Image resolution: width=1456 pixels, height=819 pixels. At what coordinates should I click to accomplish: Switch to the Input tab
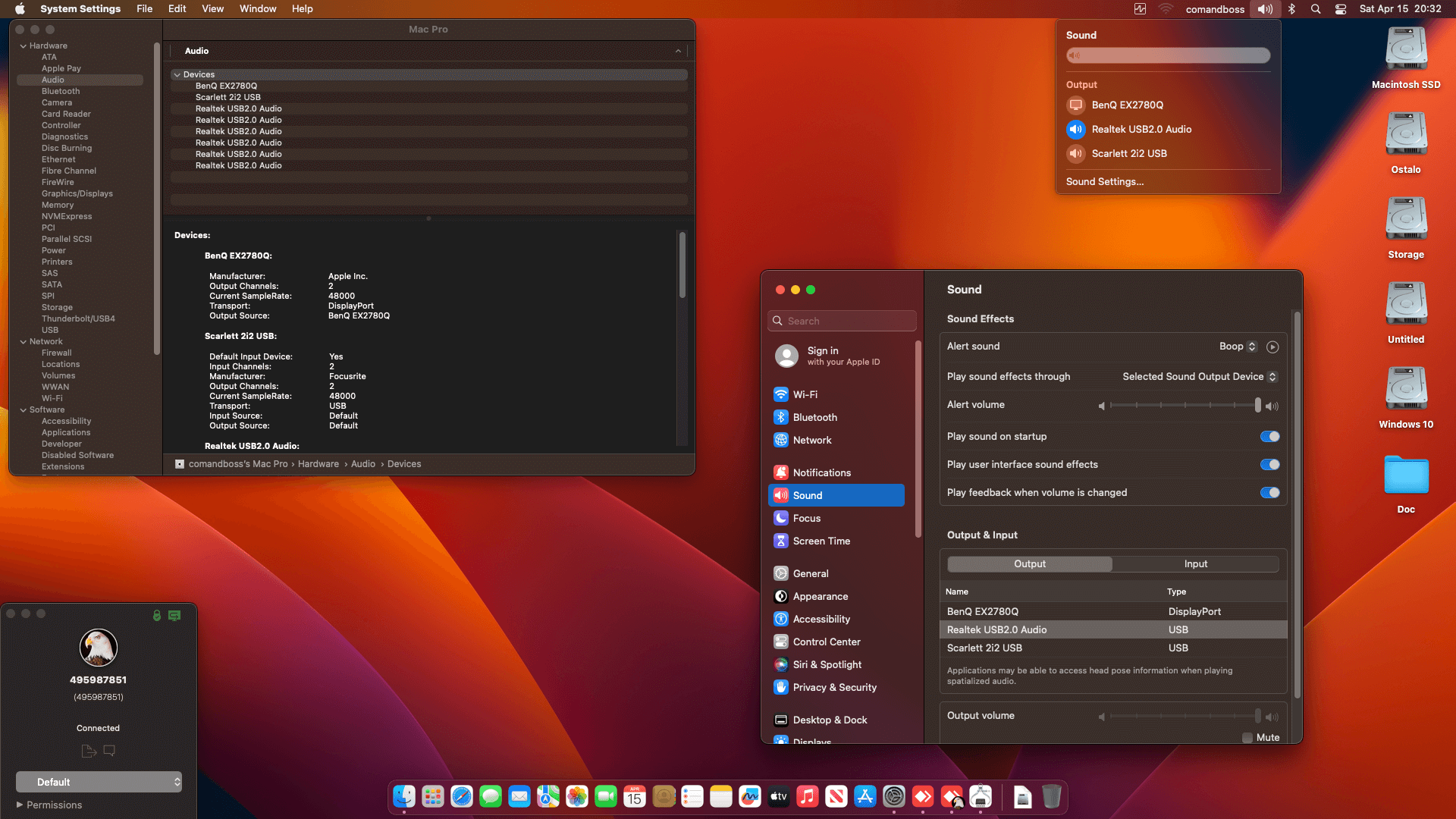tap(1195, 564)
